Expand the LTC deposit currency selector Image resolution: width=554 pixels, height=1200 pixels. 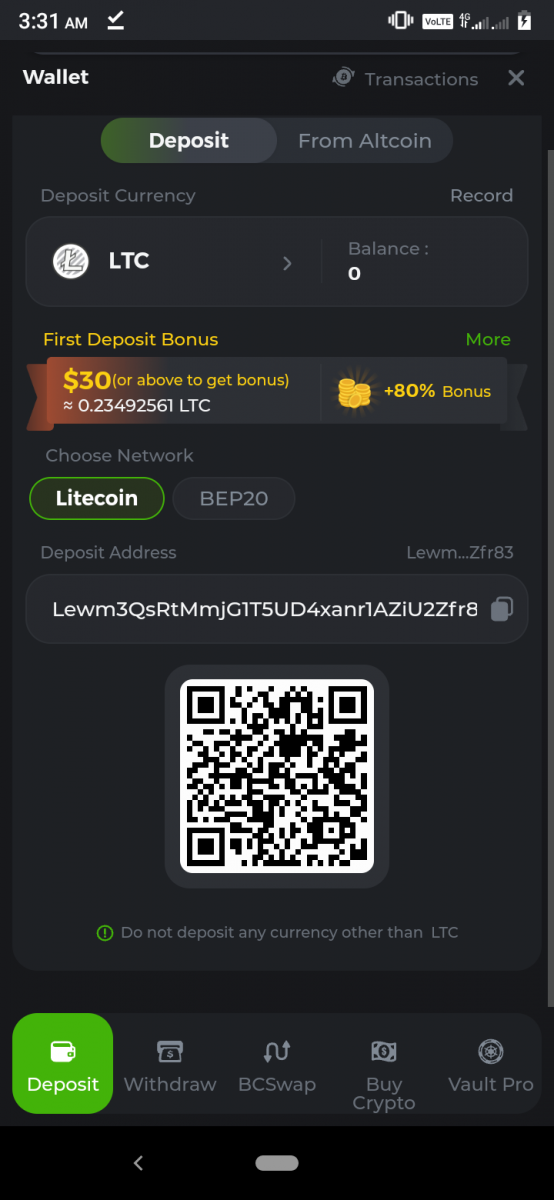pyautogui.click(x=174, y=262)
